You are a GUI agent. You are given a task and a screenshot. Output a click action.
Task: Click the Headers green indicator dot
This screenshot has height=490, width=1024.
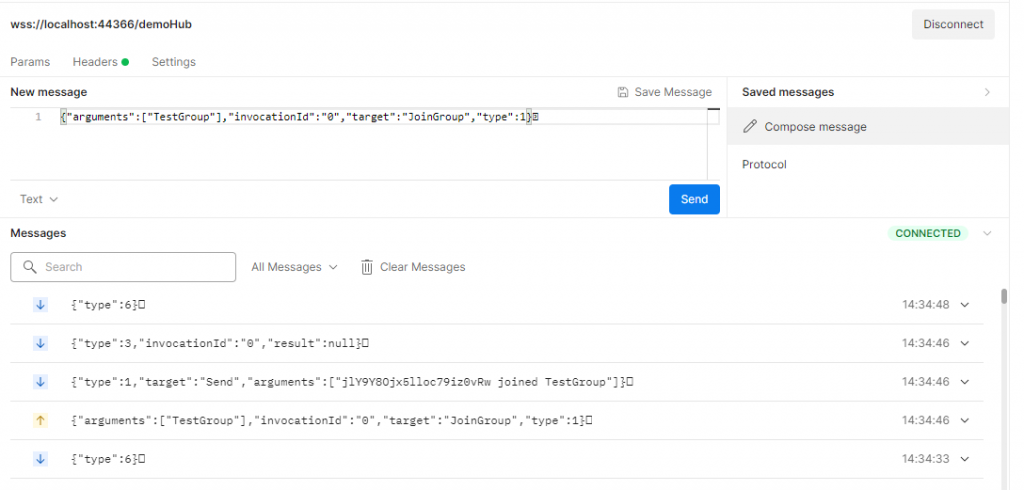125,62
